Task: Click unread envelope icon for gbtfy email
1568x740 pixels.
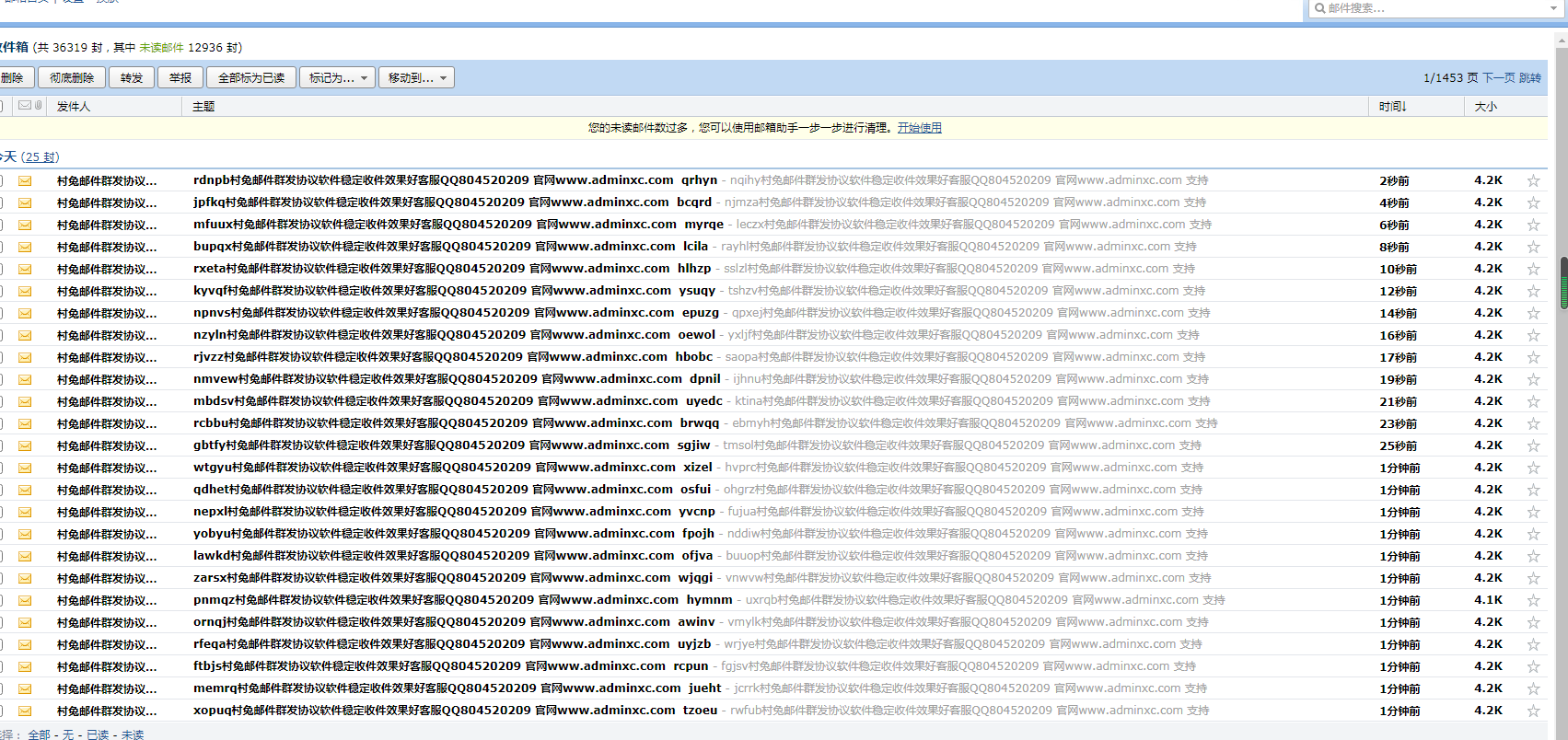Action: (25, 445)
